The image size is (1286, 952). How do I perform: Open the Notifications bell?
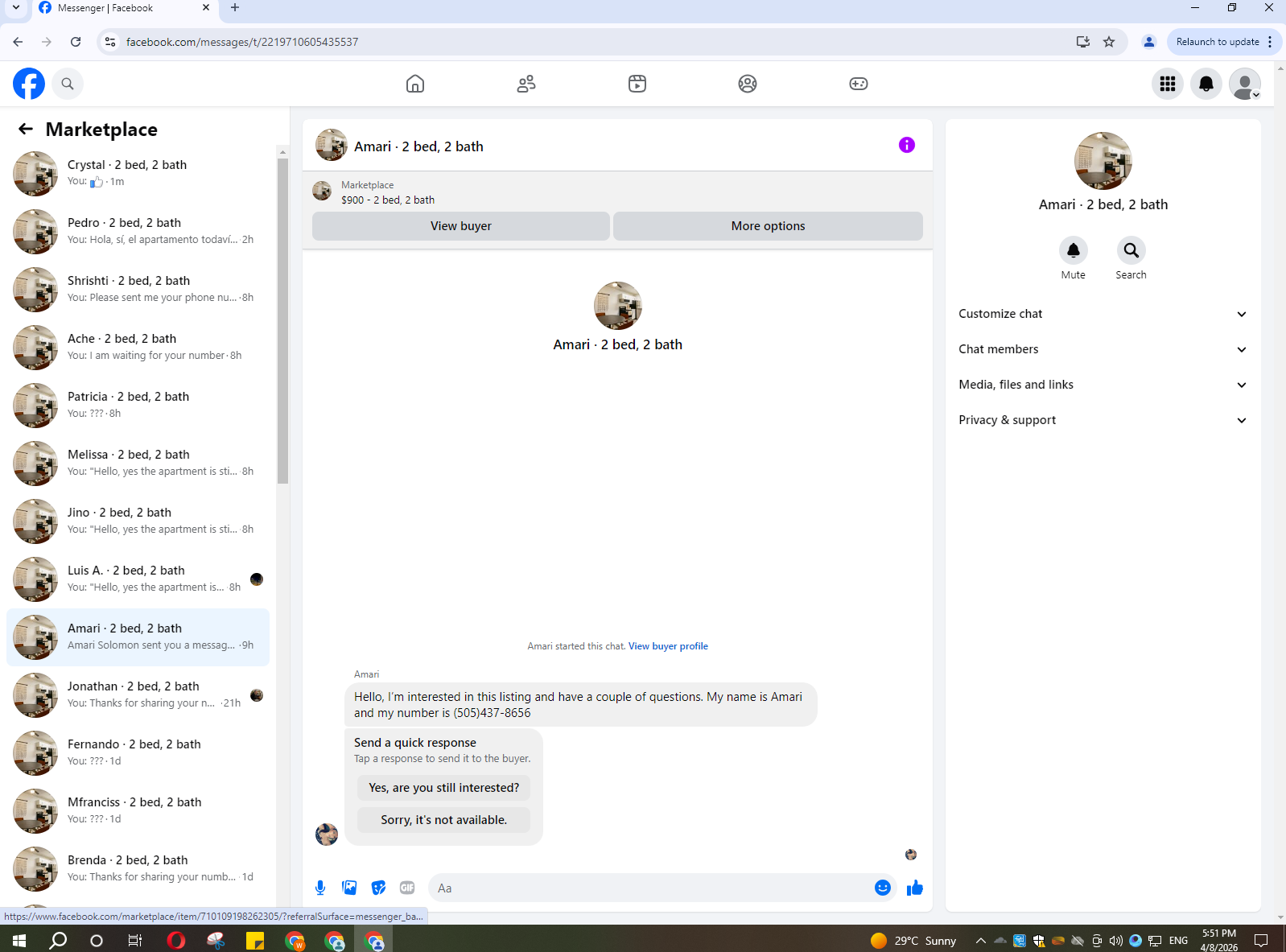click(1206, 84)
